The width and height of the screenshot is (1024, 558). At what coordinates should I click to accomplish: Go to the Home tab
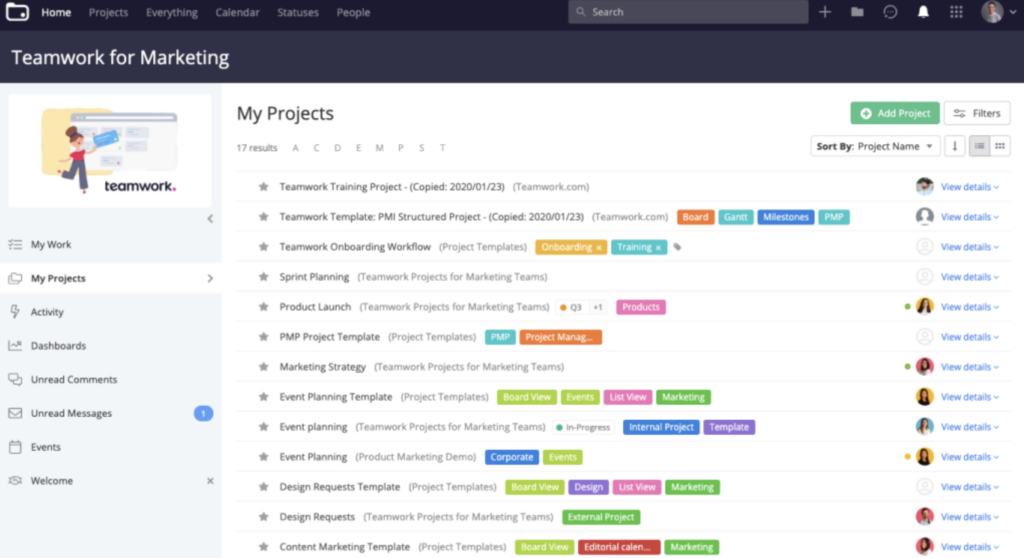56,12
